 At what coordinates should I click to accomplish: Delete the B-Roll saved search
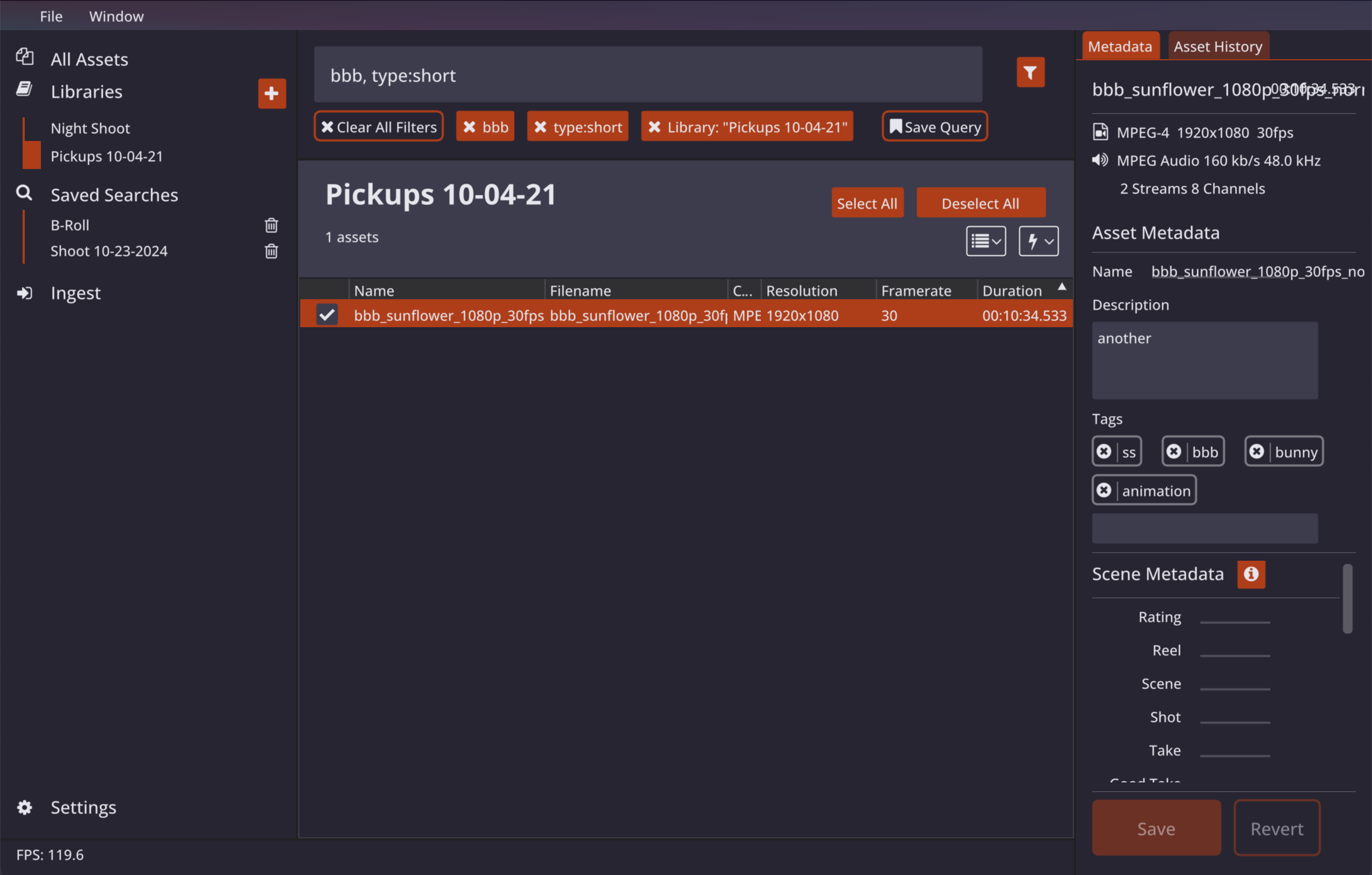[x=271, y=225]
